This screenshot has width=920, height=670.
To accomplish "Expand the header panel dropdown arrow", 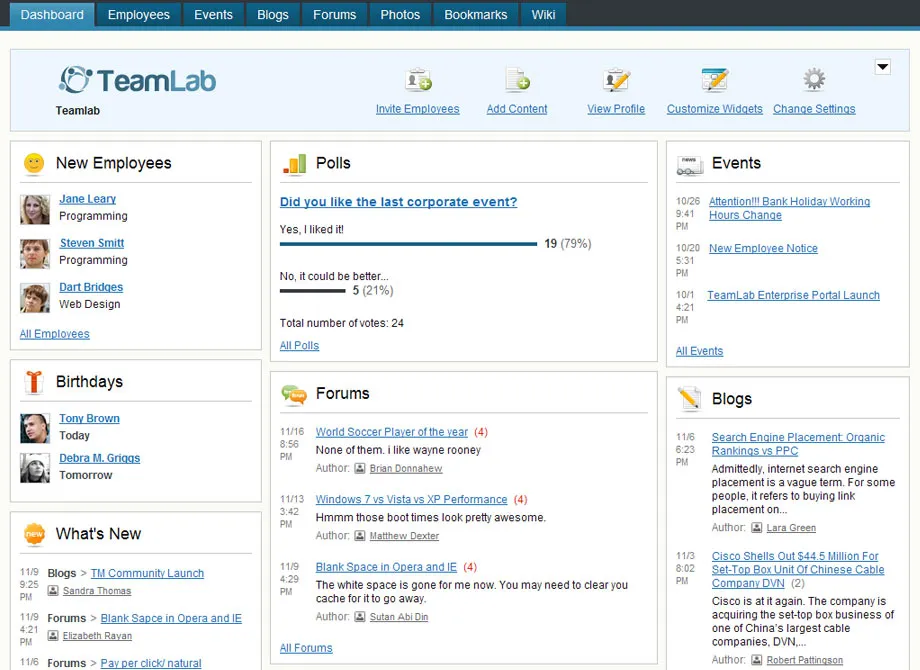I will coord(882,67).
